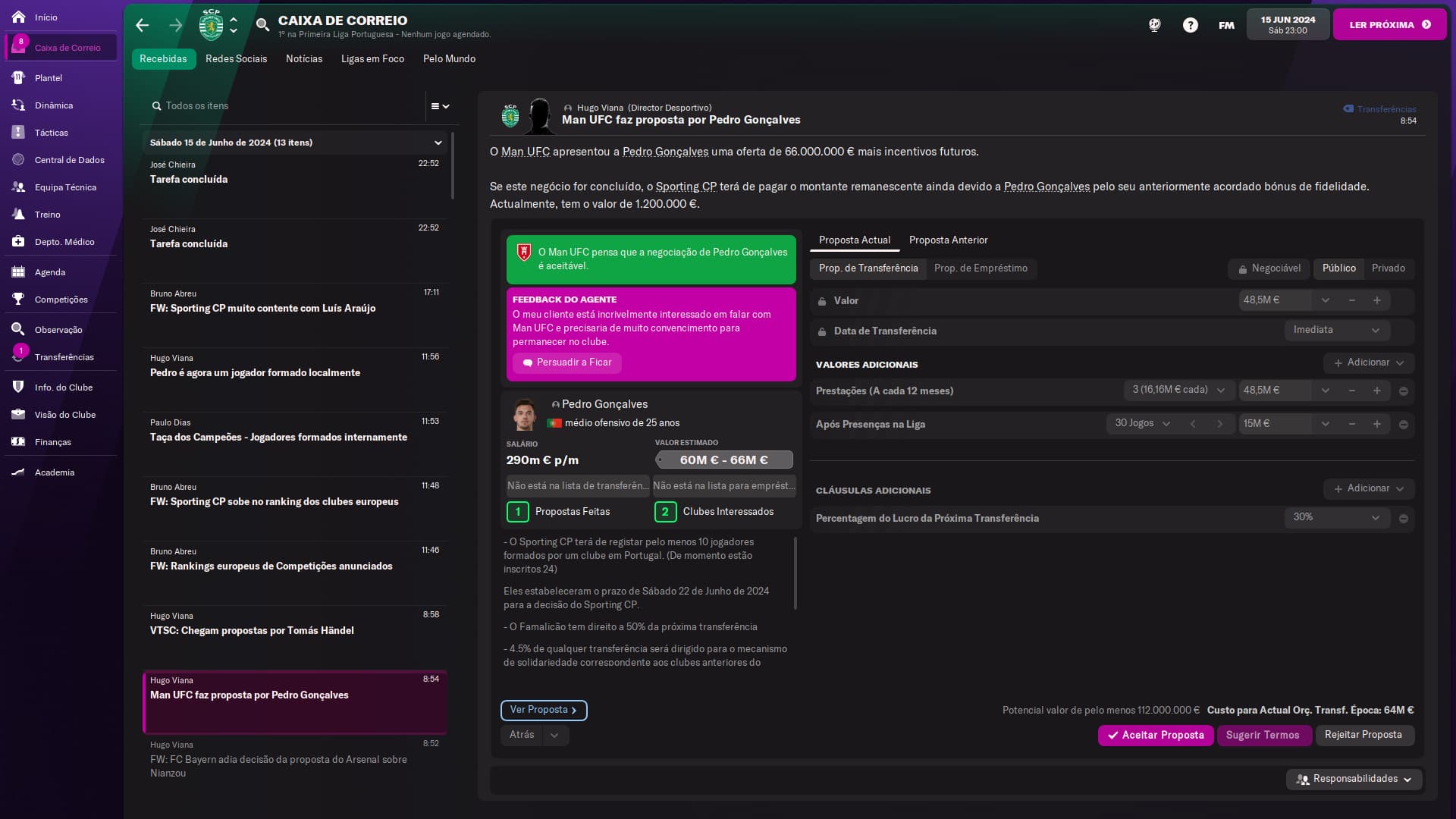The width and height of the screenshot is (1456, 819).
Task: Switch to Prop. de Transferência
Action: tap(868, 268)
